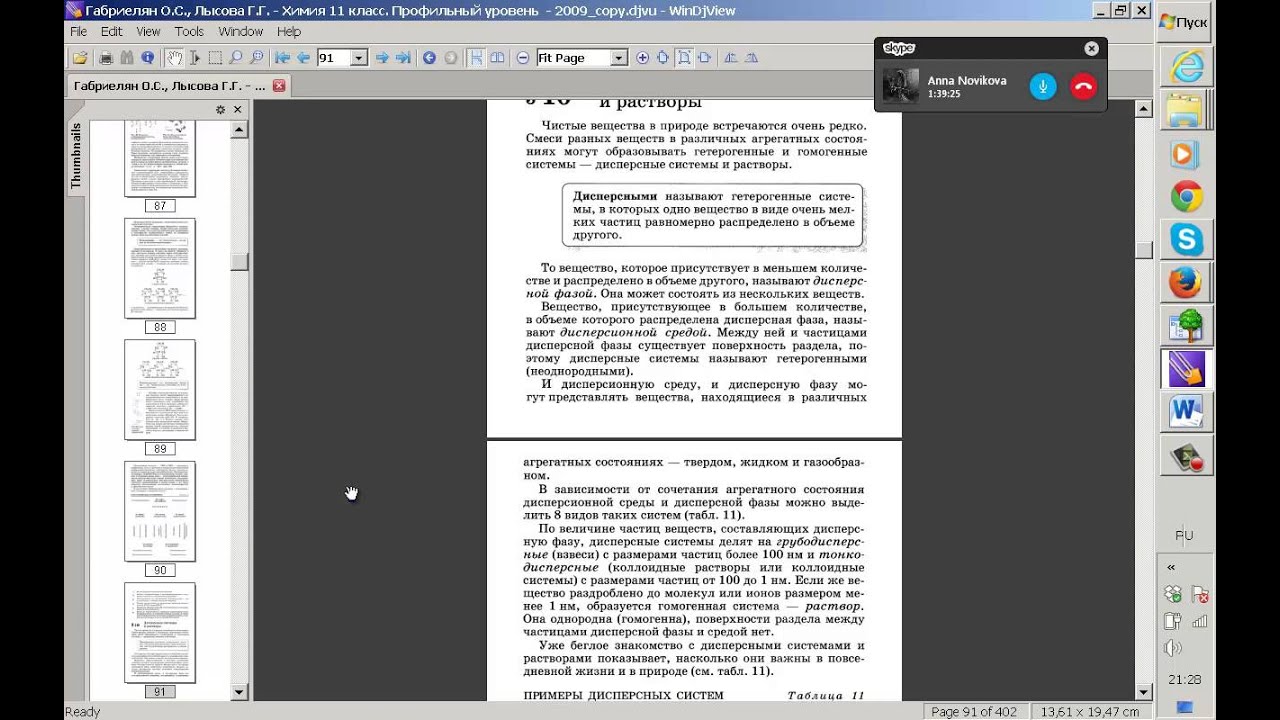Viewport: 1280px width, 720px height.
Task: Click the rotate left icon
Action: 730,58
